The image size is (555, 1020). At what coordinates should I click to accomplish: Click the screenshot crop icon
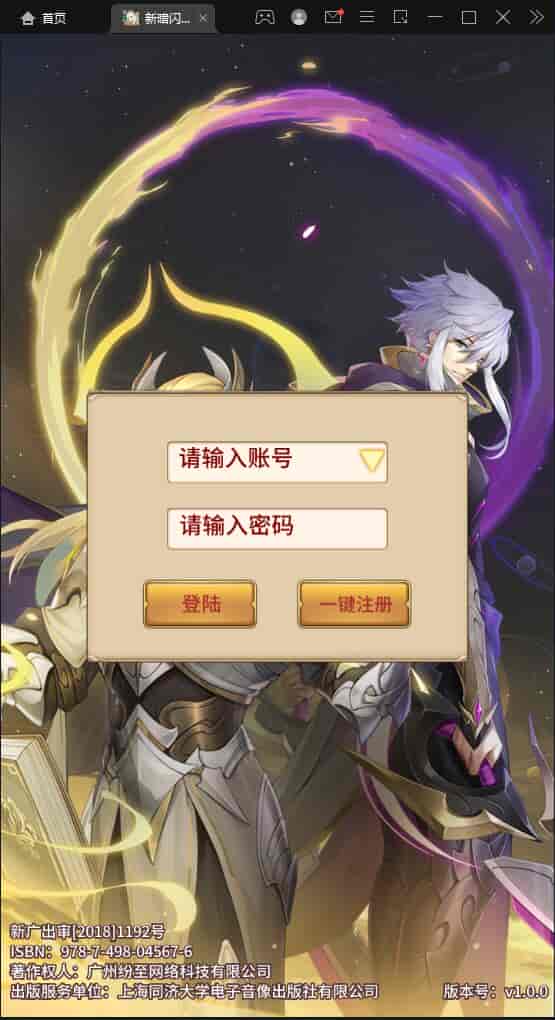(401, 17)
